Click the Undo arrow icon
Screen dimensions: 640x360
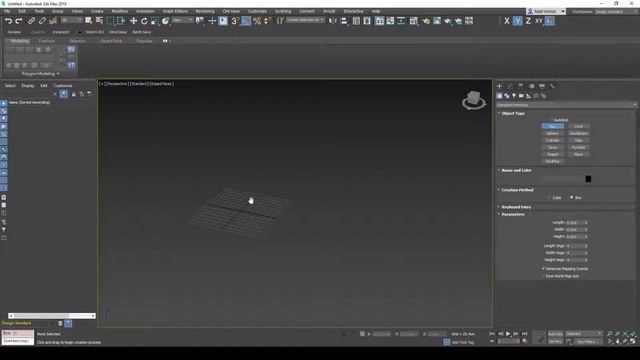click(9, 21)
